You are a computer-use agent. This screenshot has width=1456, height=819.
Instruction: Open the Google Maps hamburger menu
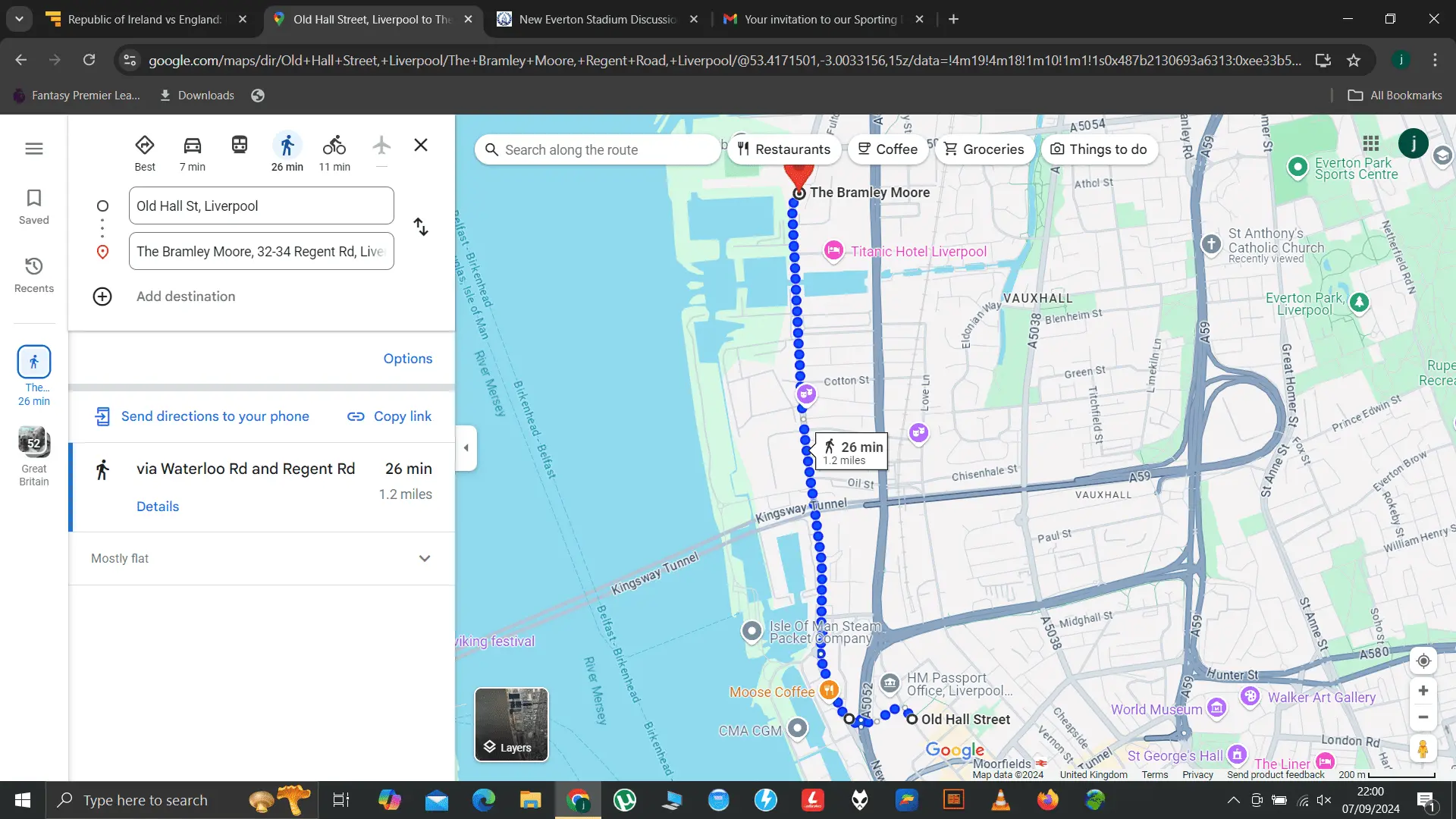34,149
